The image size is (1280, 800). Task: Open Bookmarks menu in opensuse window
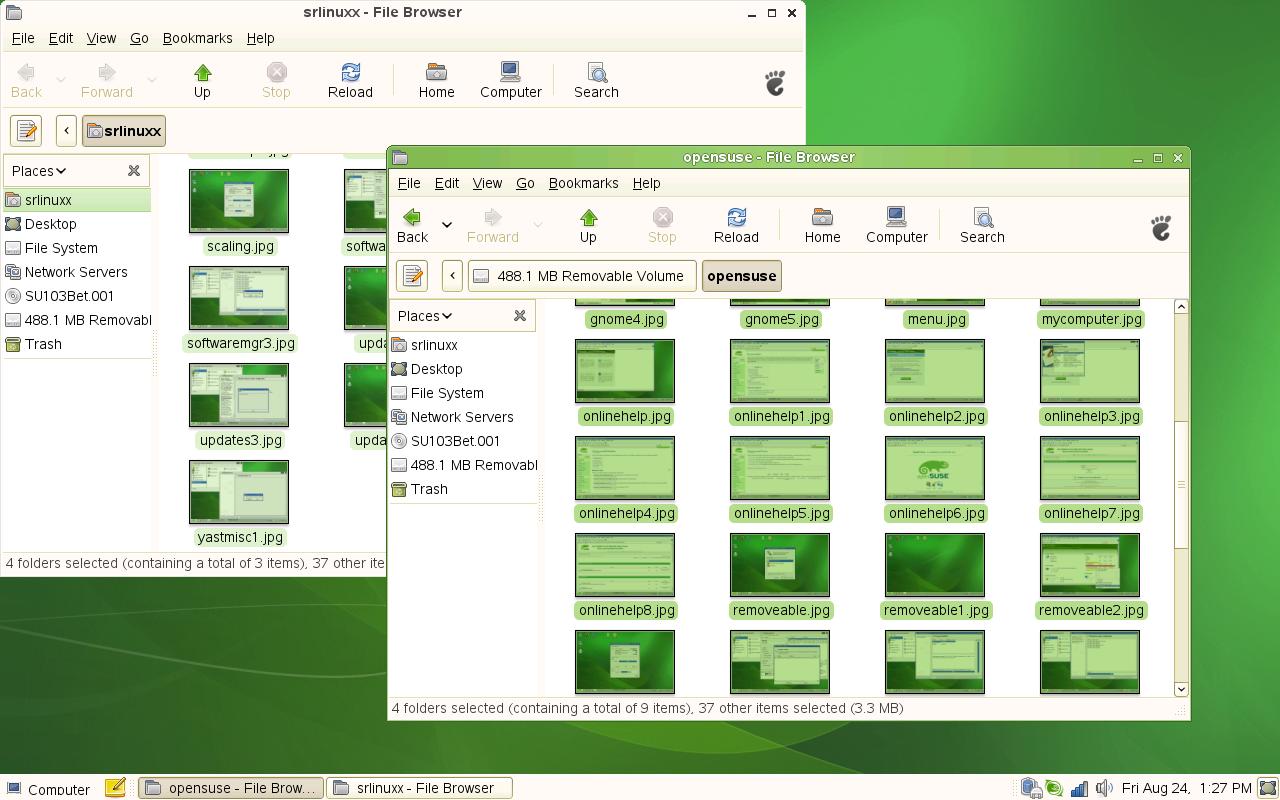tap(583, 183)
